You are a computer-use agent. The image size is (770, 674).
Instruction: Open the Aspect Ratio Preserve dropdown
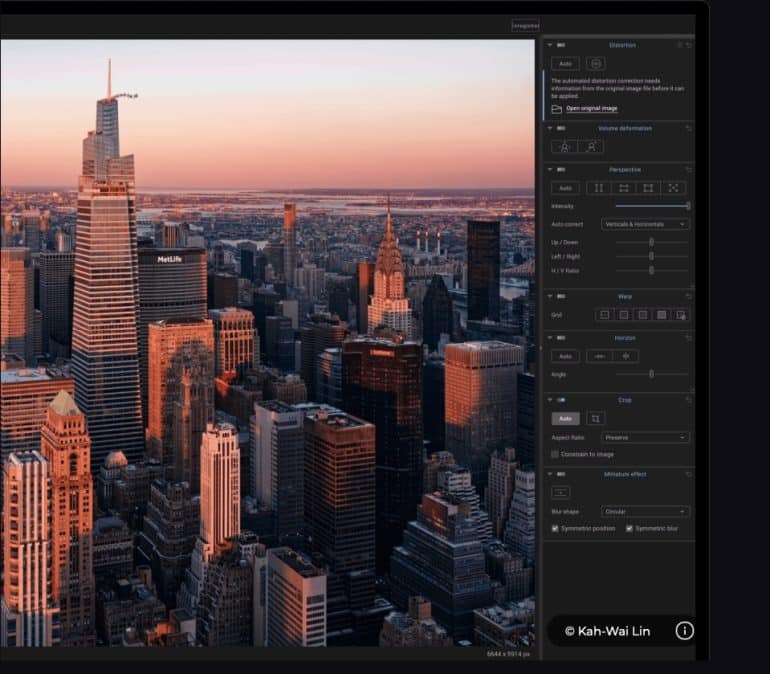click(645, 437)
